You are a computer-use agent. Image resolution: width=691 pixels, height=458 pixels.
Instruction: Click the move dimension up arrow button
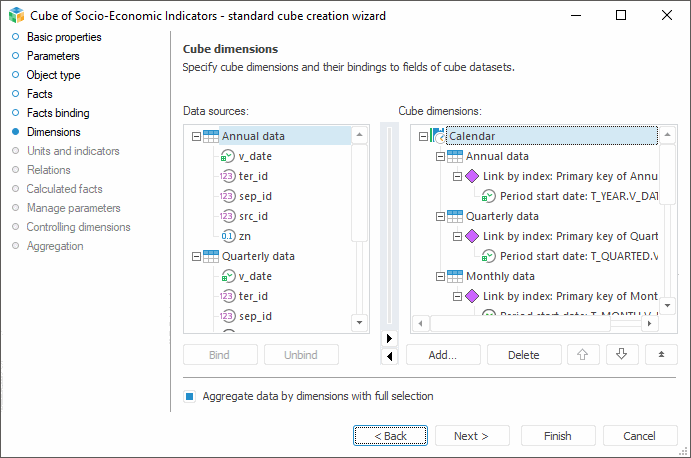tap(584, 354)
